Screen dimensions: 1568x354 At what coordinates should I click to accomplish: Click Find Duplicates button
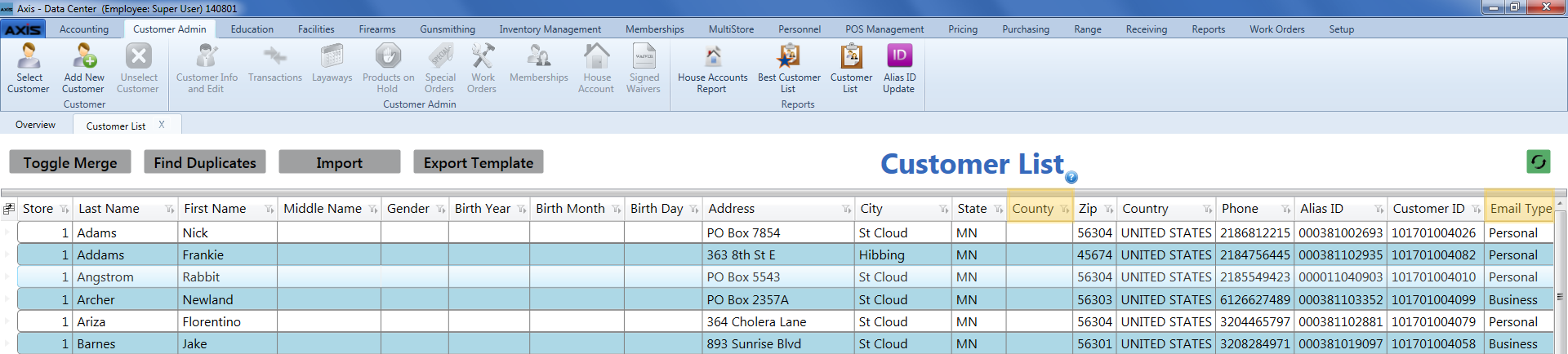[x=205, y=162]
